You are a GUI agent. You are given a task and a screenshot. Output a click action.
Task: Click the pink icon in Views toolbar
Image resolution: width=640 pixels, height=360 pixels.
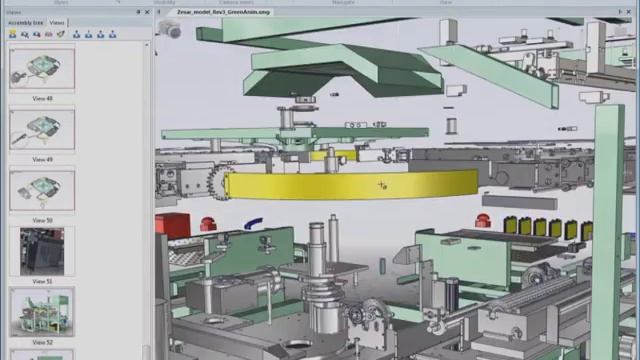click(49, 35)
